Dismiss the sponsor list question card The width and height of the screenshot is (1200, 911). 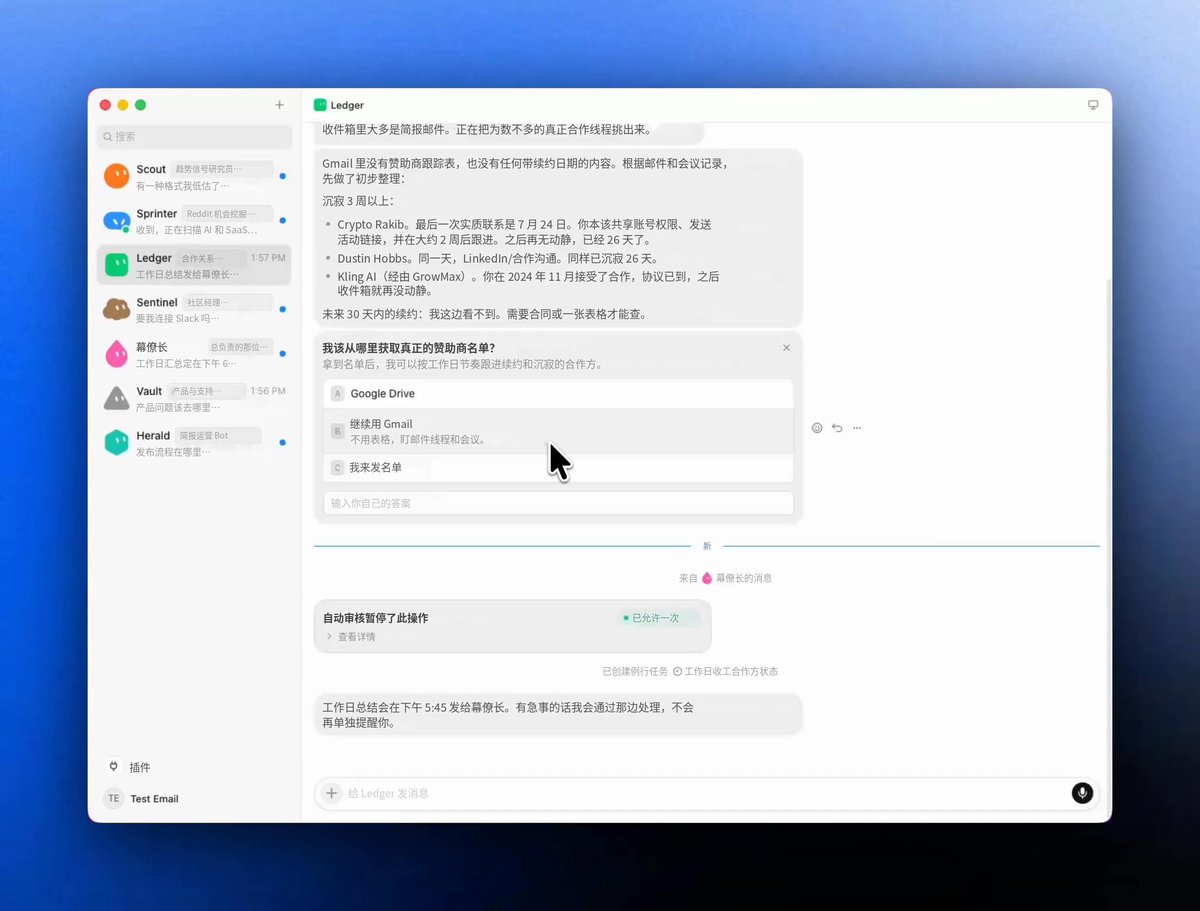[786, 348]
